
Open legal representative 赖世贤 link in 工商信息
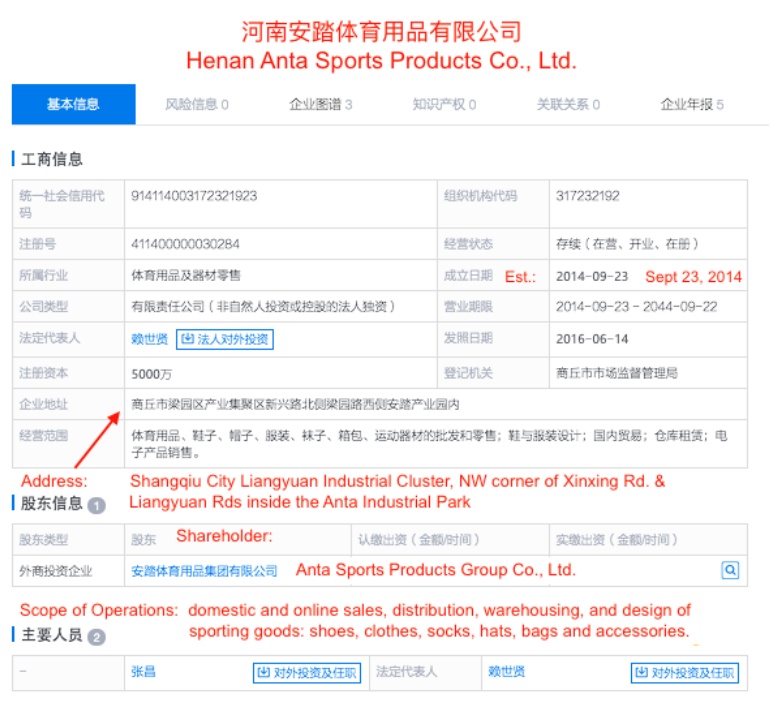click(x=149, y=339)
